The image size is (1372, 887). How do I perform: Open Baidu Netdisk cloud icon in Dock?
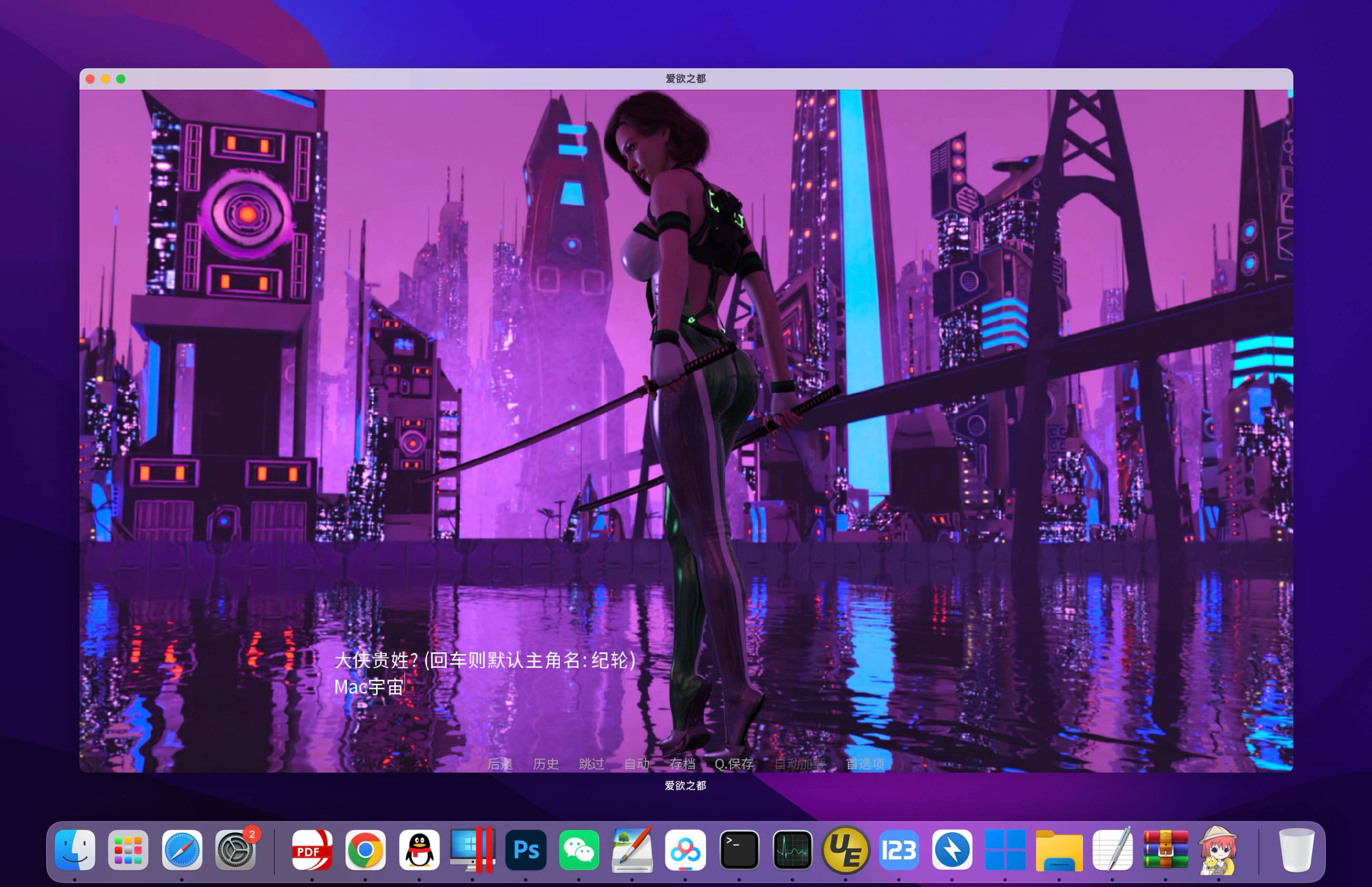click(686, 849)
